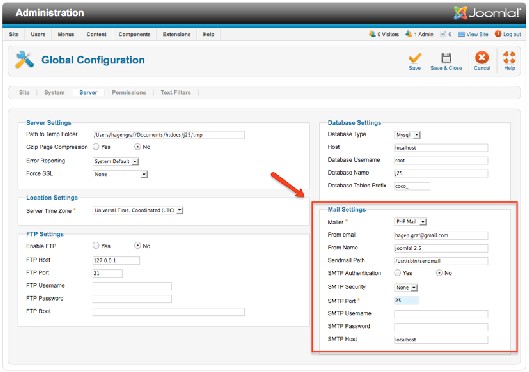Select Yes for SMTP Authentication

398,273
